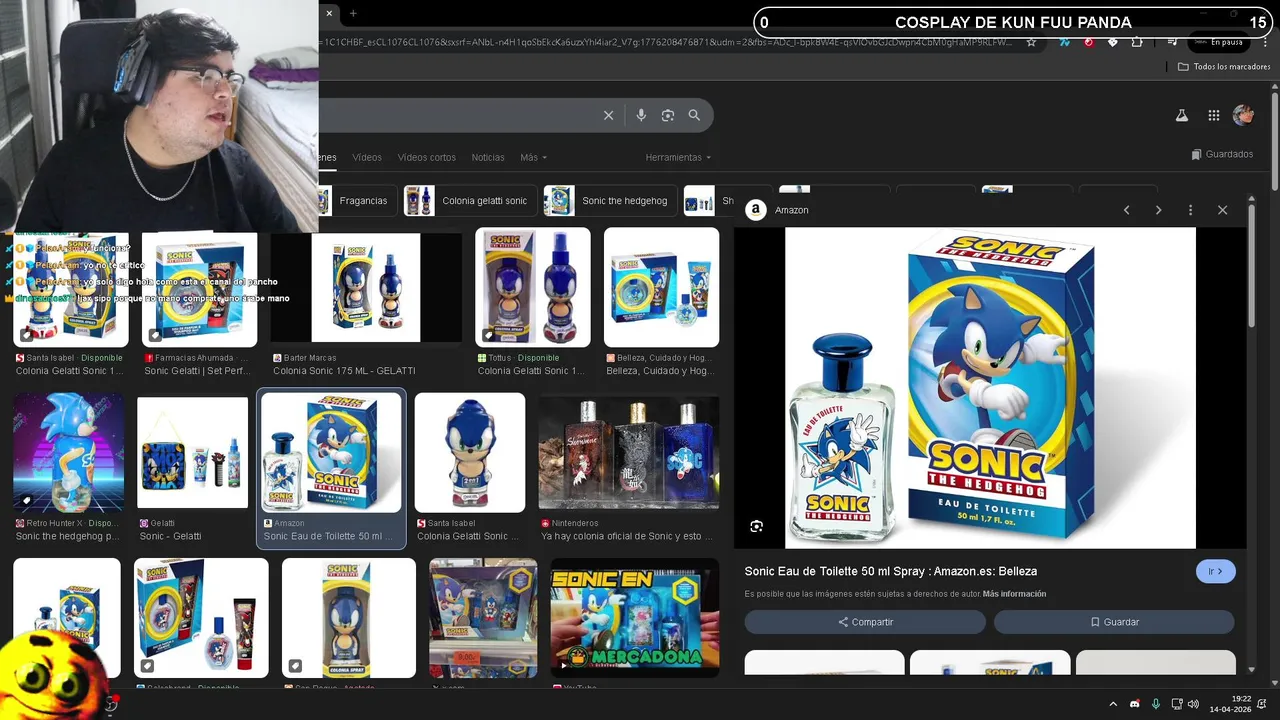
Task: Open Nintenderos colonia oficial thumbnail
Action: [x=629, y=452]
